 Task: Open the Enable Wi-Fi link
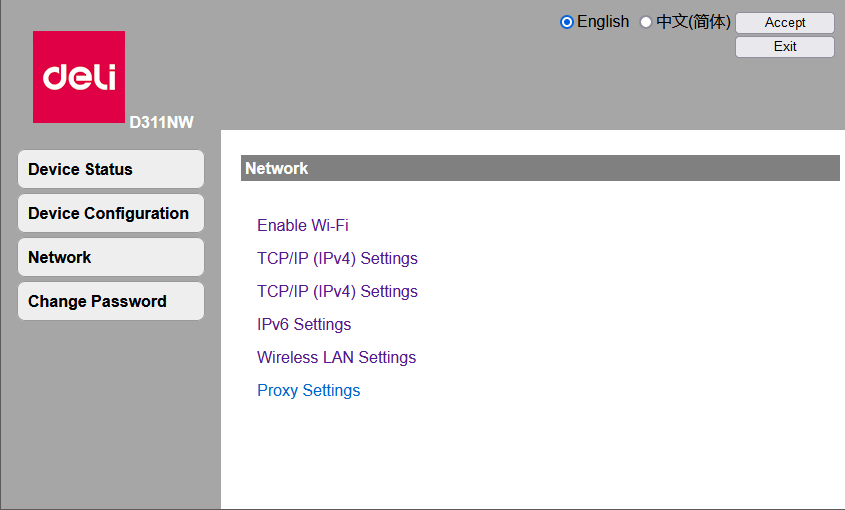(302, 226)
